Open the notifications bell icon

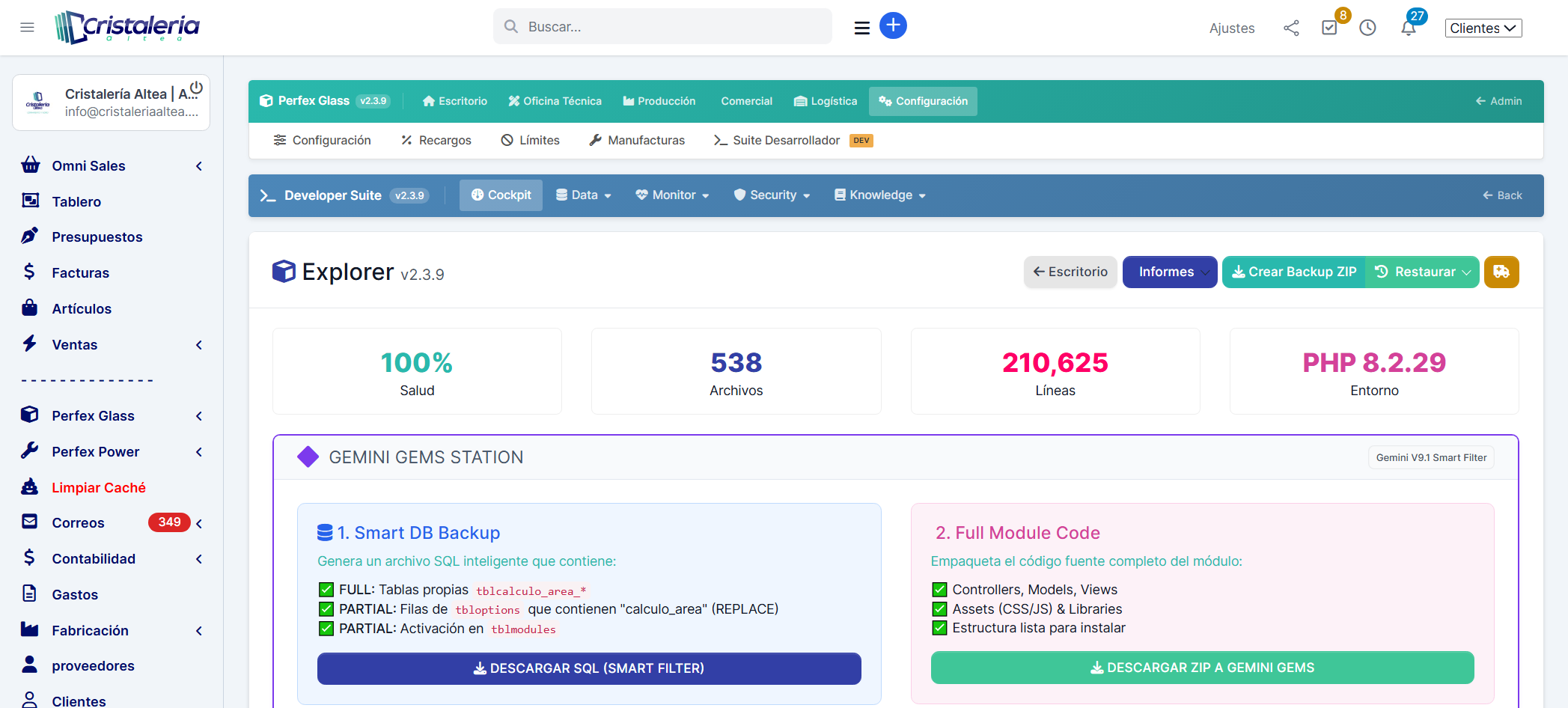coord(1408,28)
